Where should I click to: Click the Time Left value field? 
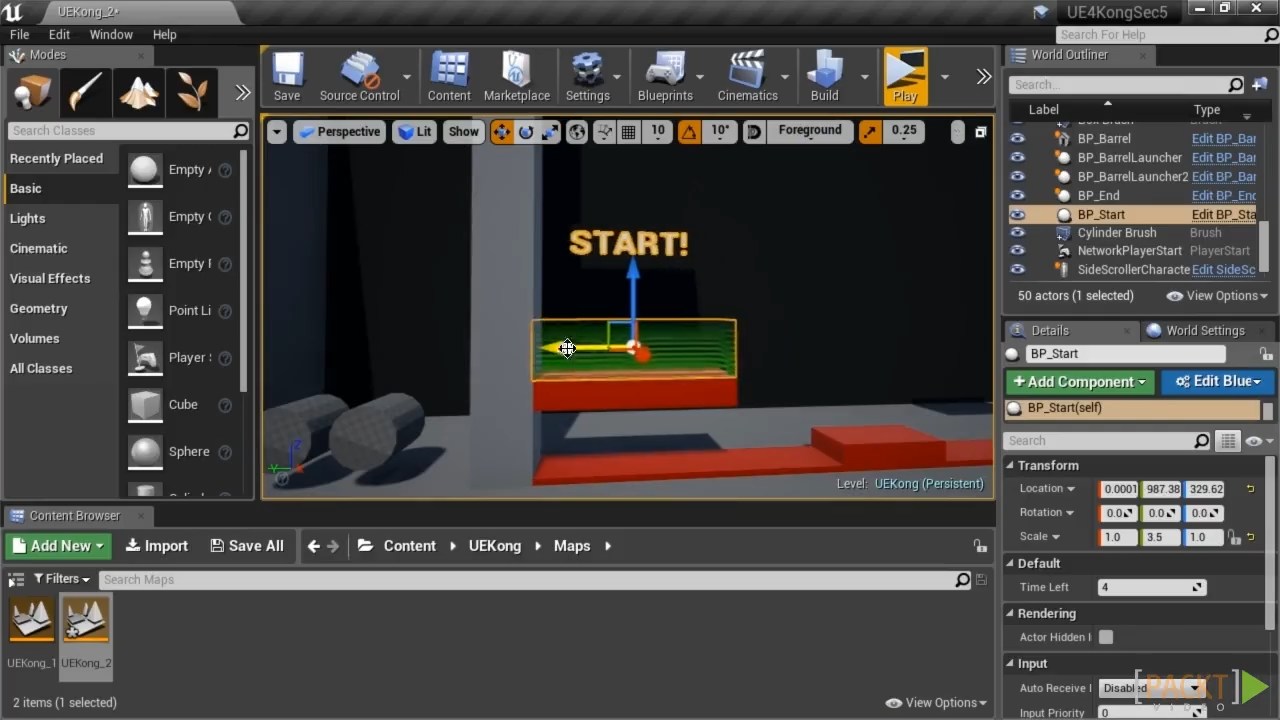point(1152,587)
